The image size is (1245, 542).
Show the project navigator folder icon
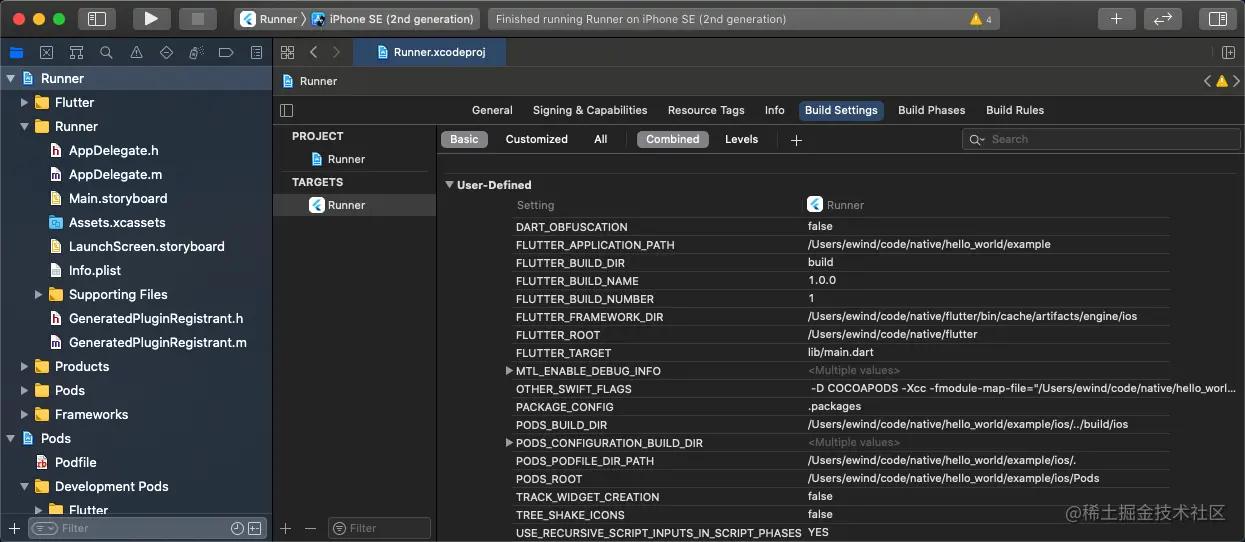tap(16, 52)
